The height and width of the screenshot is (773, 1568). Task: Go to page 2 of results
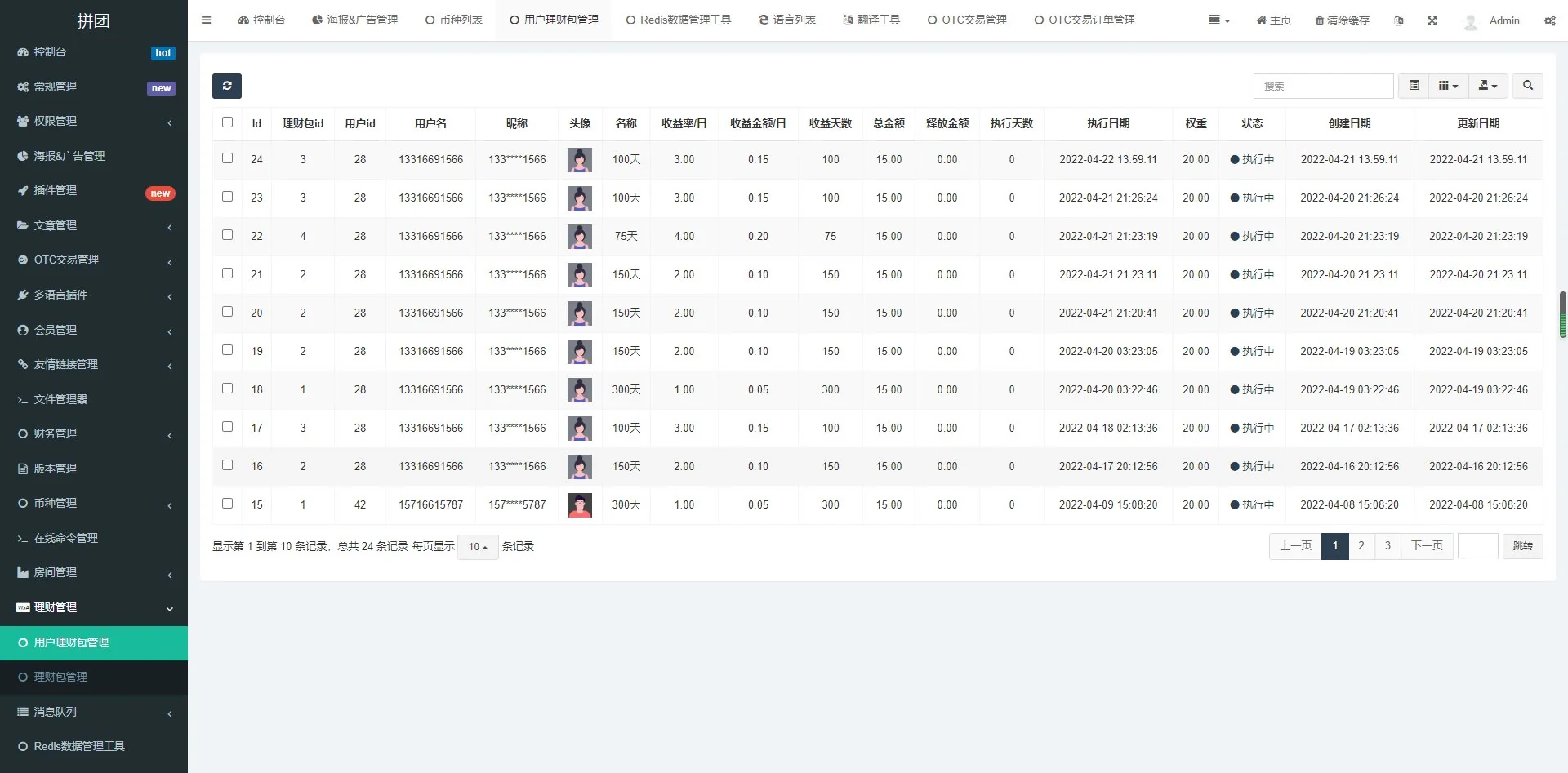pyautogui.click(x=1361, y=546)
